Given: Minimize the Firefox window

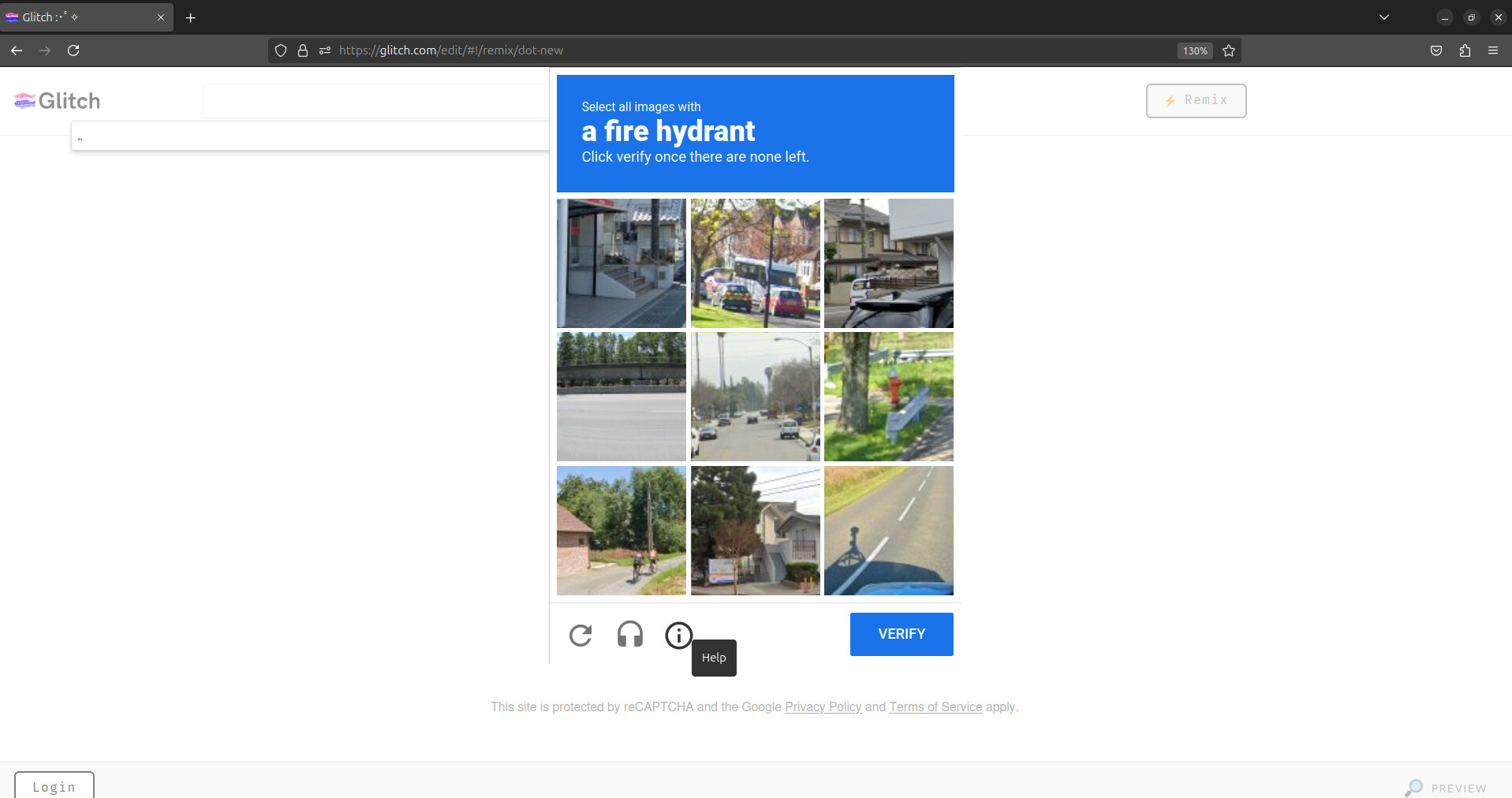Looking at the screenshot, I should (x=1445, y=17).
